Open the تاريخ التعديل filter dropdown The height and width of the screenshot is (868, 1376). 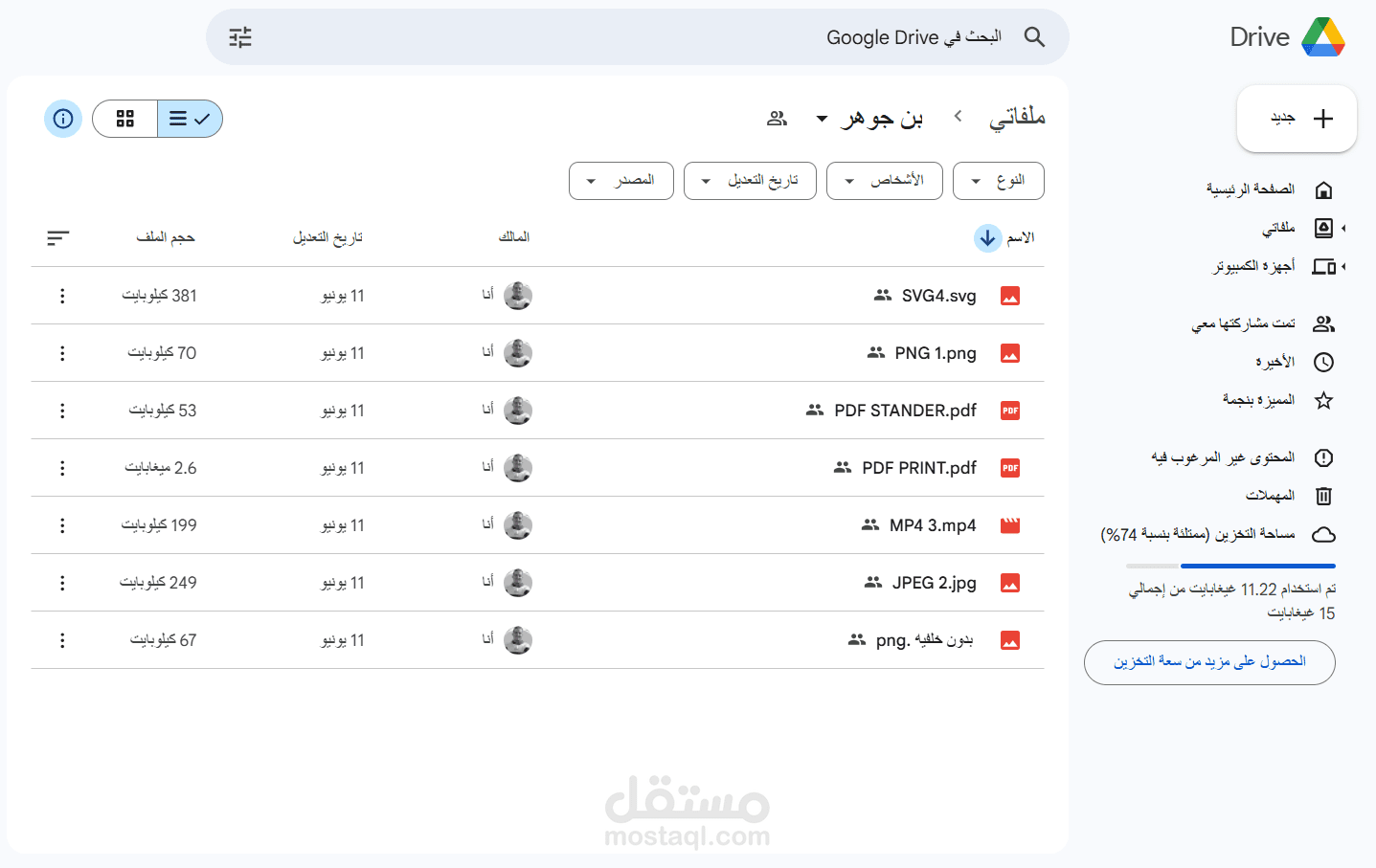point(750,181)
